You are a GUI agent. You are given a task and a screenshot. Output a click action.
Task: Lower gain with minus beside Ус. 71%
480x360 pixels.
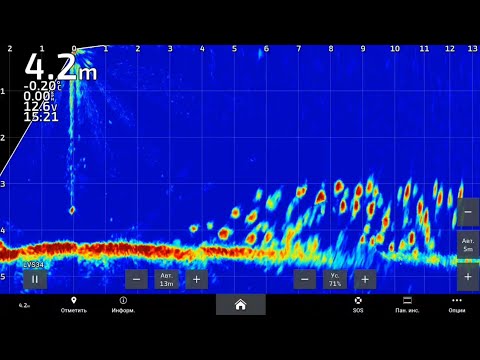[305, 279]
